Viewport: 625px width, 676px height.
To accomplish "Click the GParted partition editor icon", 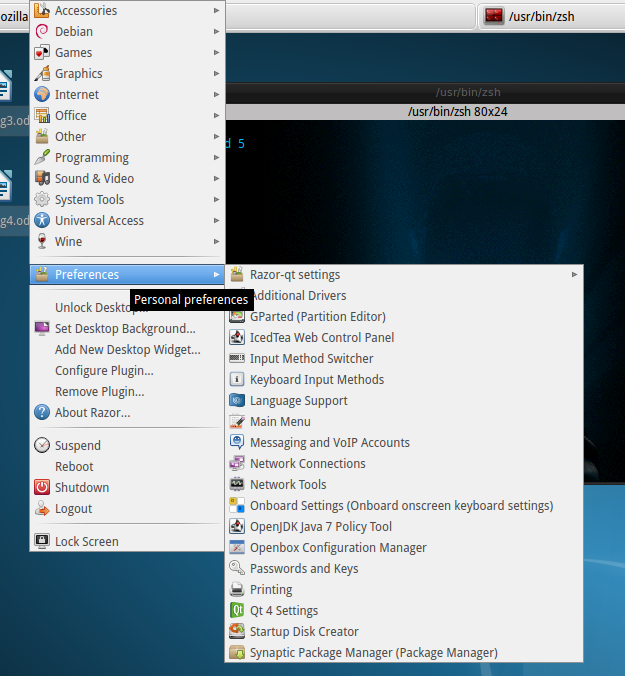I will pos(237,316).
